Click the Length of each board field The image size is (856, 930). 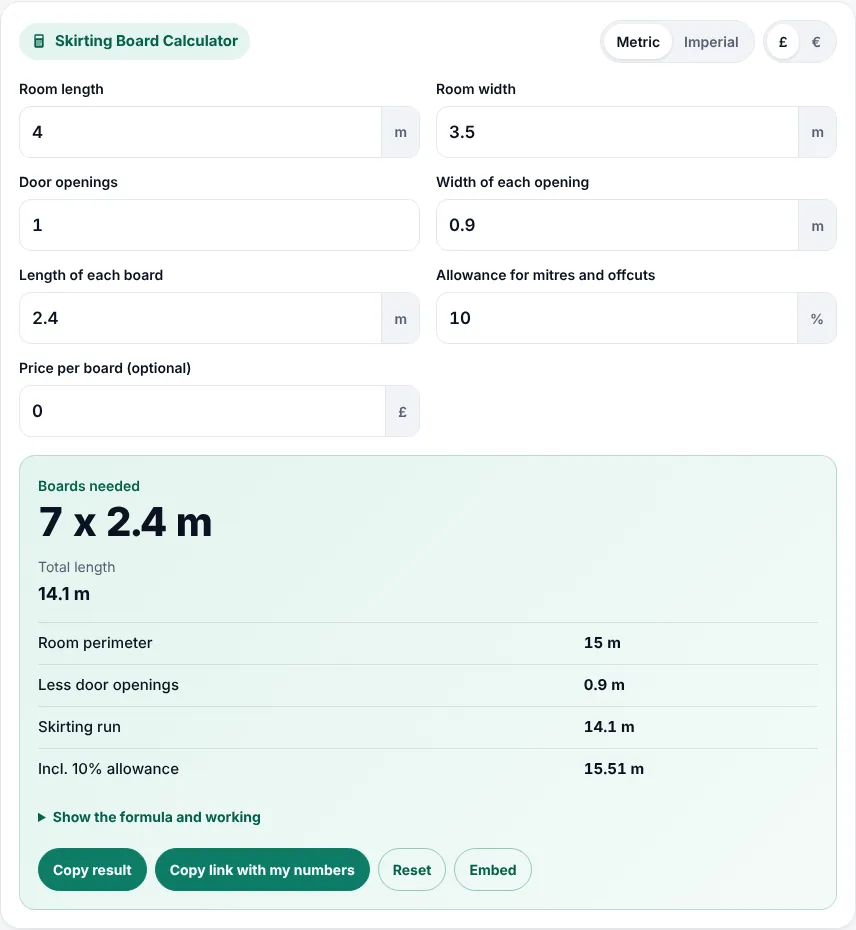[x=201, y=319]
